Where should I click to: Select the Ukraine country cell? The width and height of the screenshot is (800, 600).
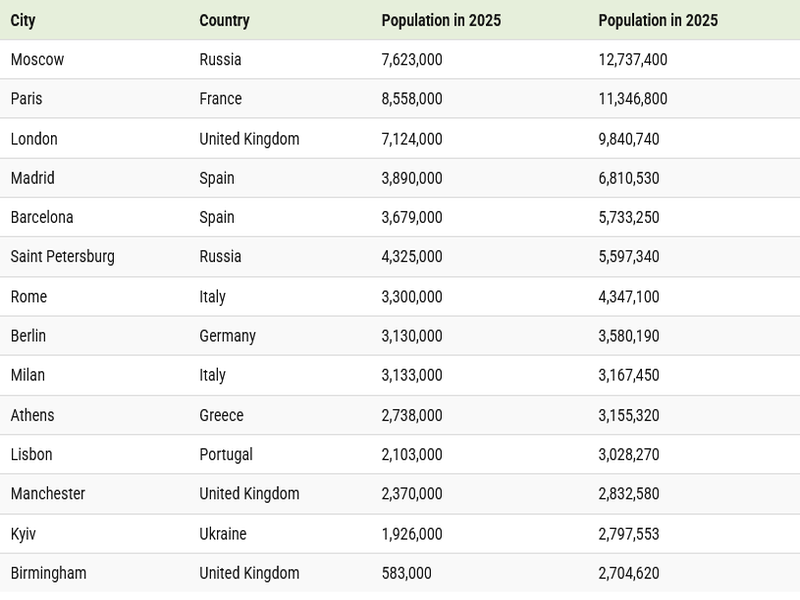pyautogui.click(x=222, y=533)
